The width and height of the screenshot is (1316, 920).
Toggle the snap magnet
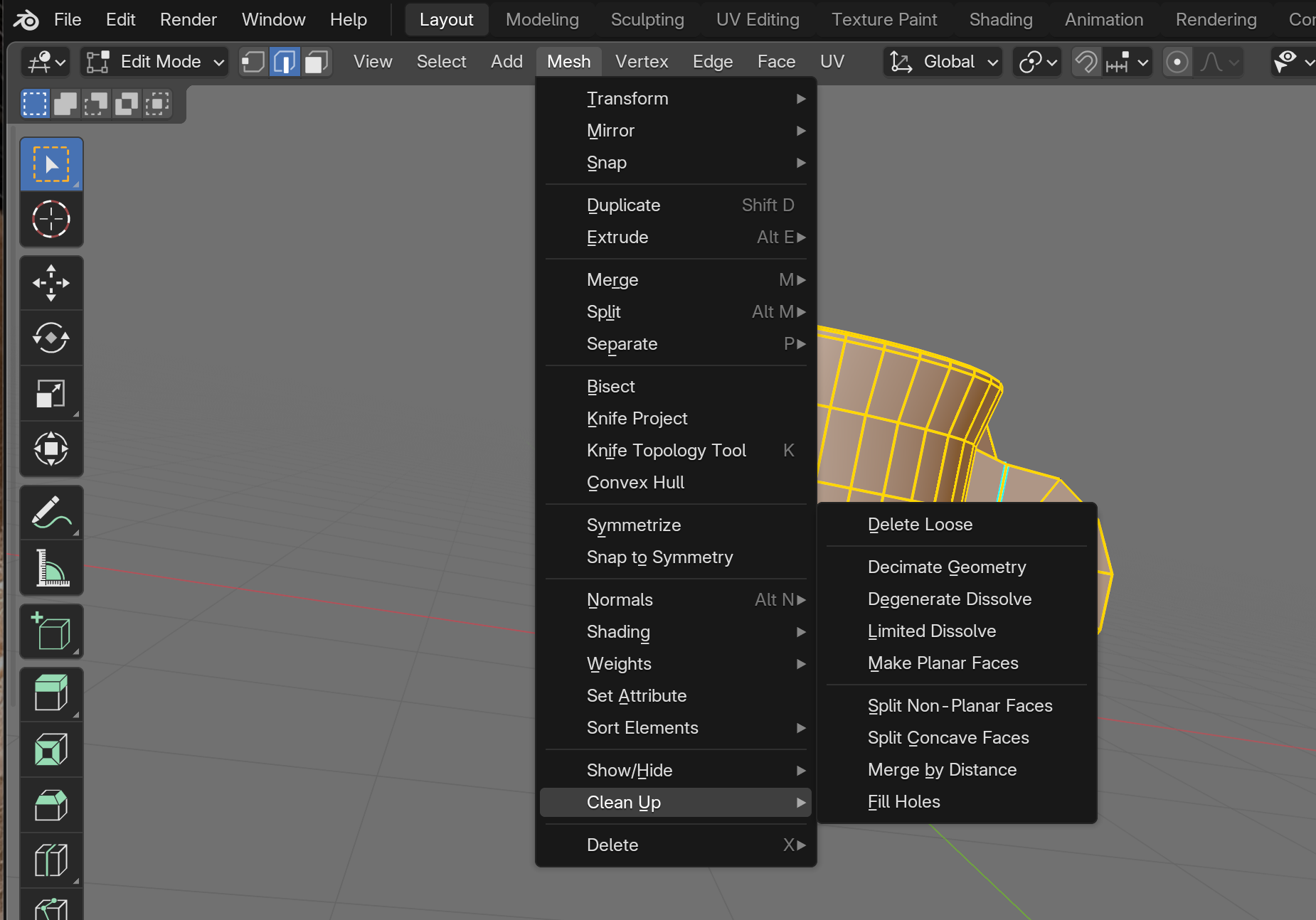[x=1086, y=62]
